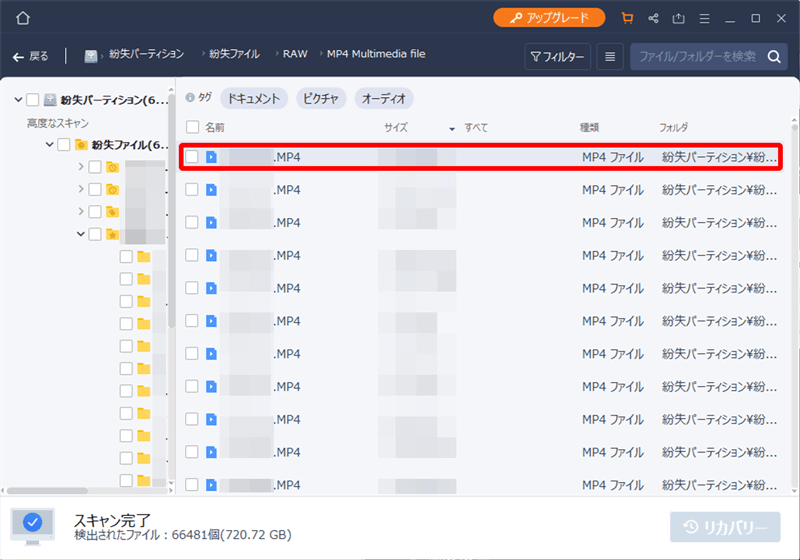Filter by the ドキュメント tag
Image resolution: width=800 pixels, height=560 pixels.
click(254, 98)
